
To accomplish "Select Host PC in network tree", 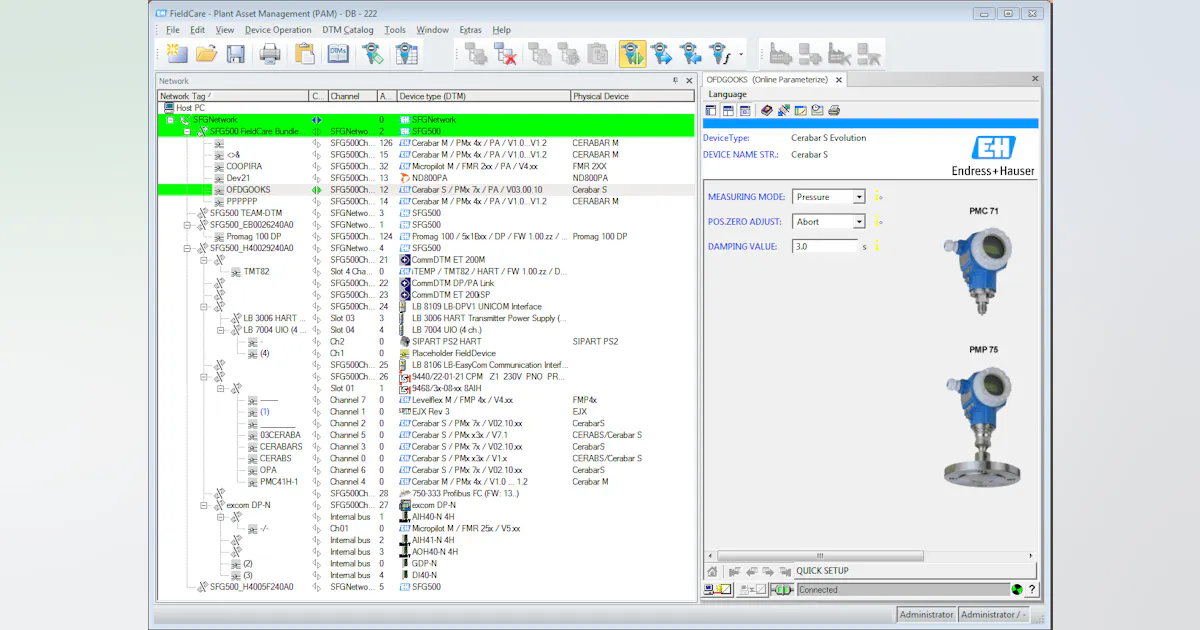I will (x=191, y=107).
